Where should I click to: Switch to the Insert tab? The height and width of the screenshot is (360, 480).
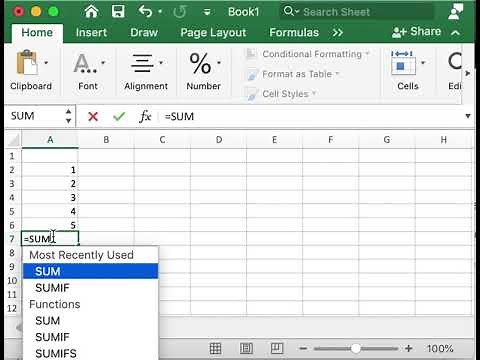(x=91, y=32)
